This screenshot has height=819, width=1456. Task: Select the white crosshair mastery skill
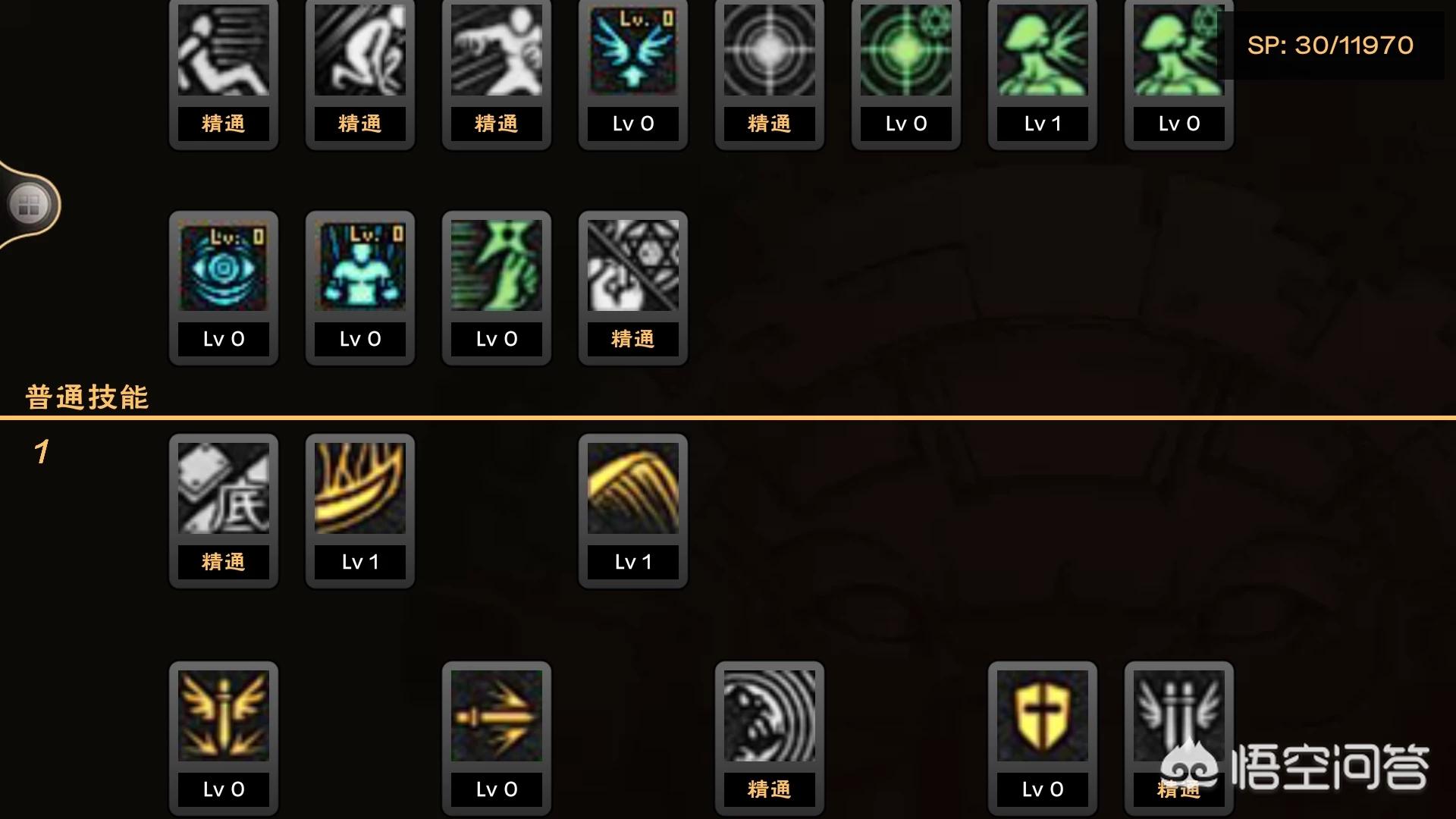click(770, 74)
